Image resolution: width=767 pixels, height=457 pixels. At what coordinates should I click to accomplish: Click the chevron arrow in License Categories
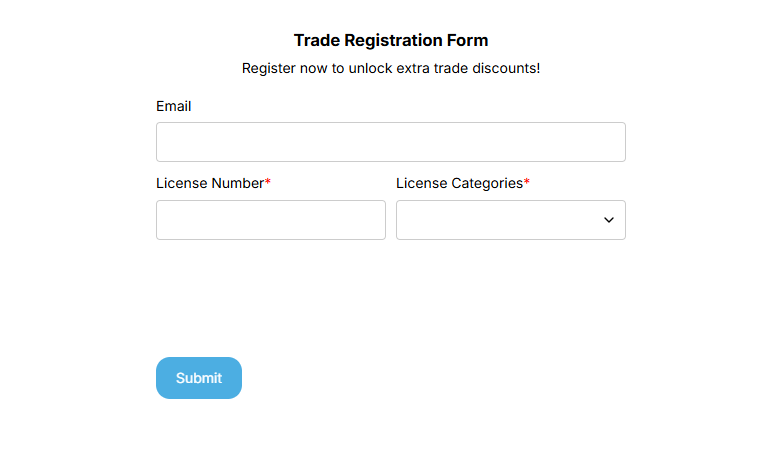tap(609, 220)
